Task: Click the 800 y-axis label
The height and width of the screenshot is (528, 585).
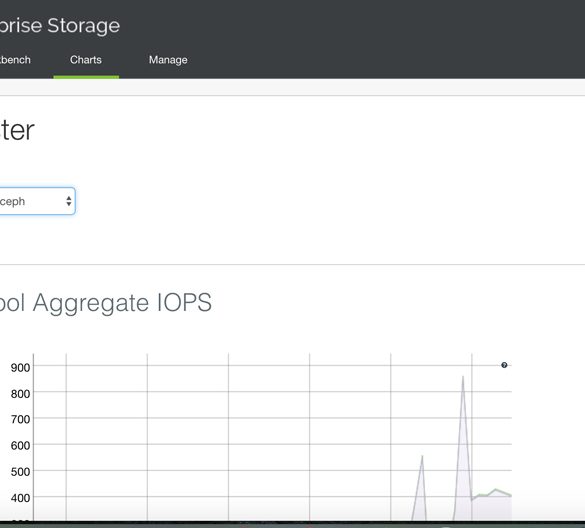Action: coord(20,394)
